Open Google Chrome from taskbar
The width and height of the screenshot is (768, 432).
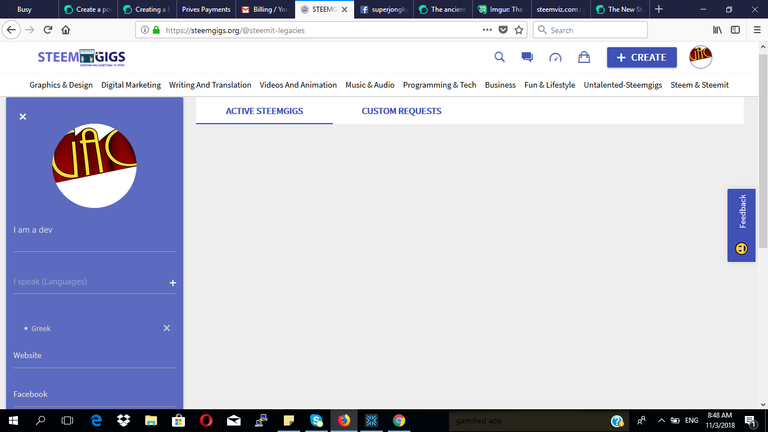pyautogui.click(x=399, y=421)
